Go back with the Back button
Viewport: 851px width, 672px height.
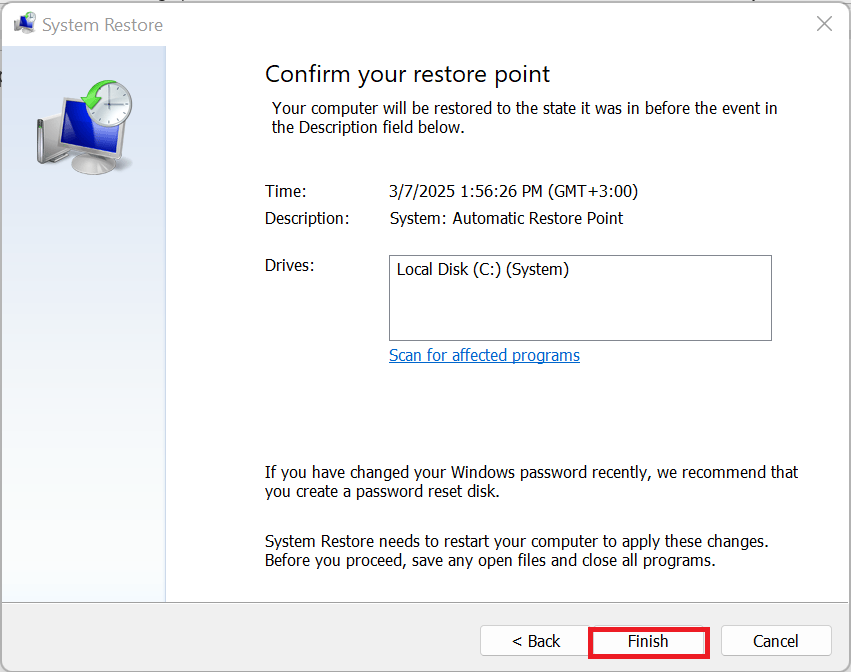pos(536,641)
